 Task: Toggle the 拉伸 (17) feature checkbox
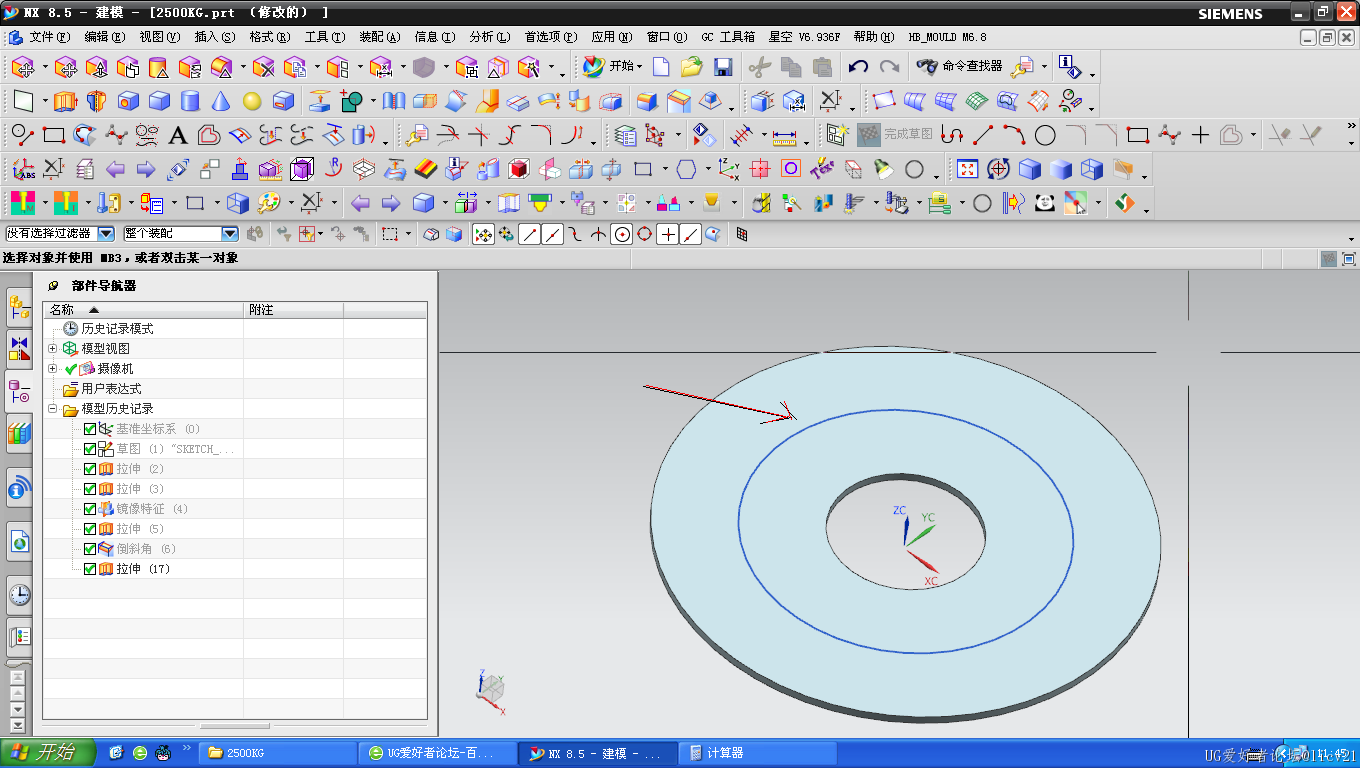coord(90,569)
